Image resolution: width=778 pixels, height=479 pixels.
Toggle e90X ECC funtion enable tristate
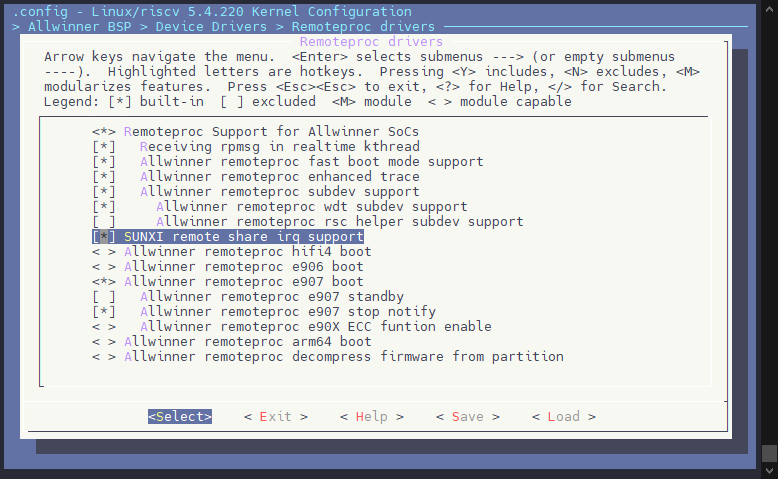104,327
